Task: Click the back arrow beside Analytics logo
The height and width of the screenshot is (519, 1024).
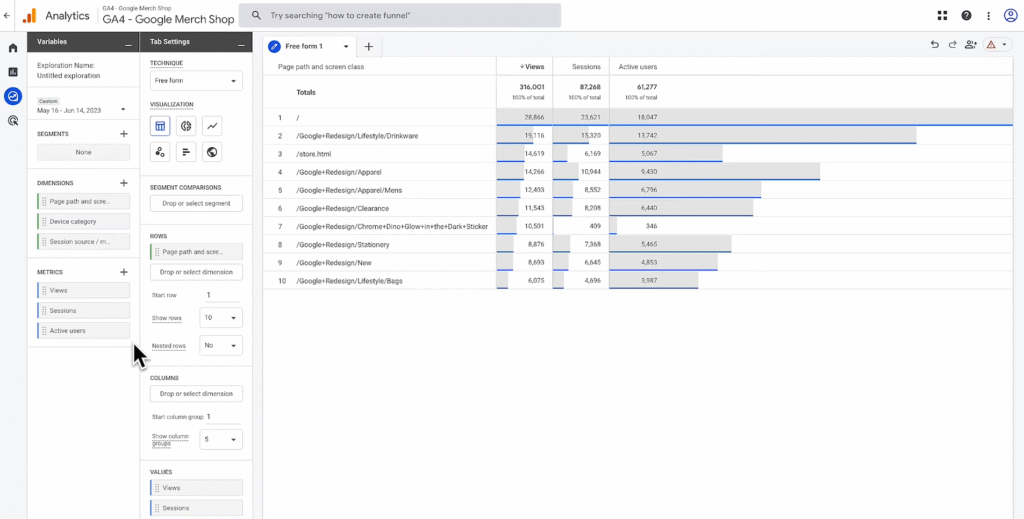Action: click(7, 15)
